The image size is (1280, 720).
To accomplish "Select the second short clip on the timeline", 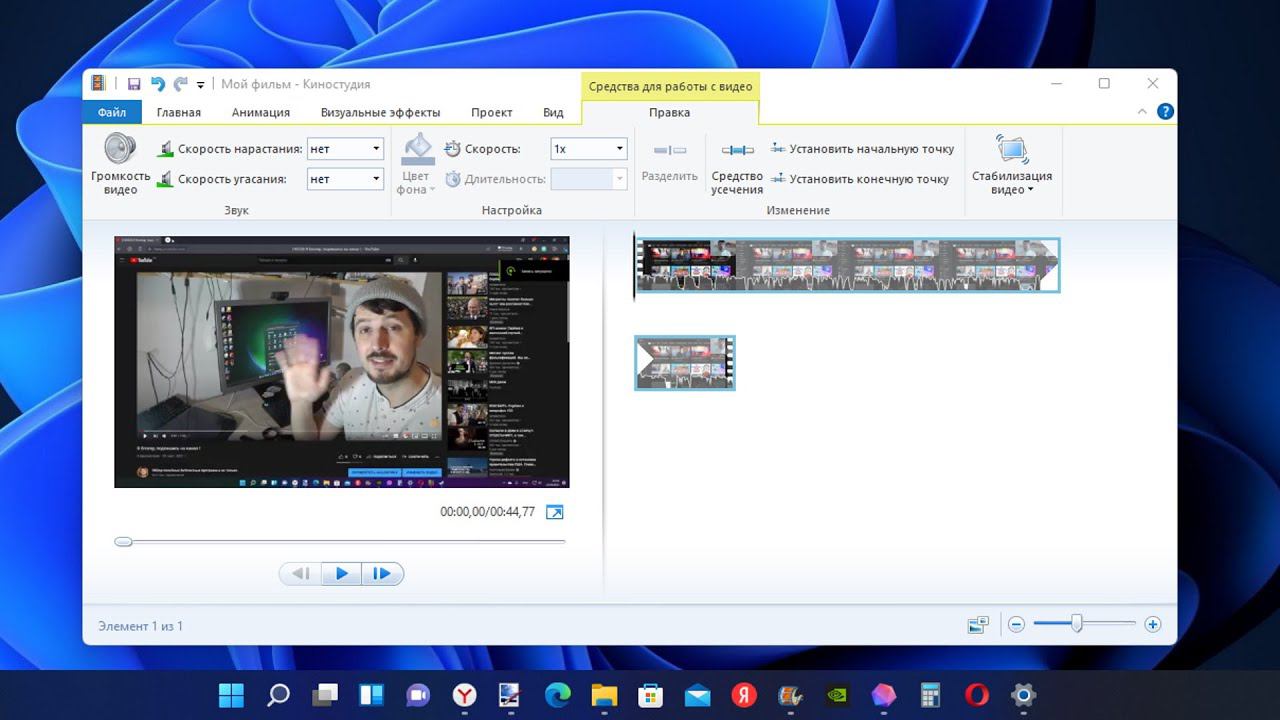I will click(685, 363).
